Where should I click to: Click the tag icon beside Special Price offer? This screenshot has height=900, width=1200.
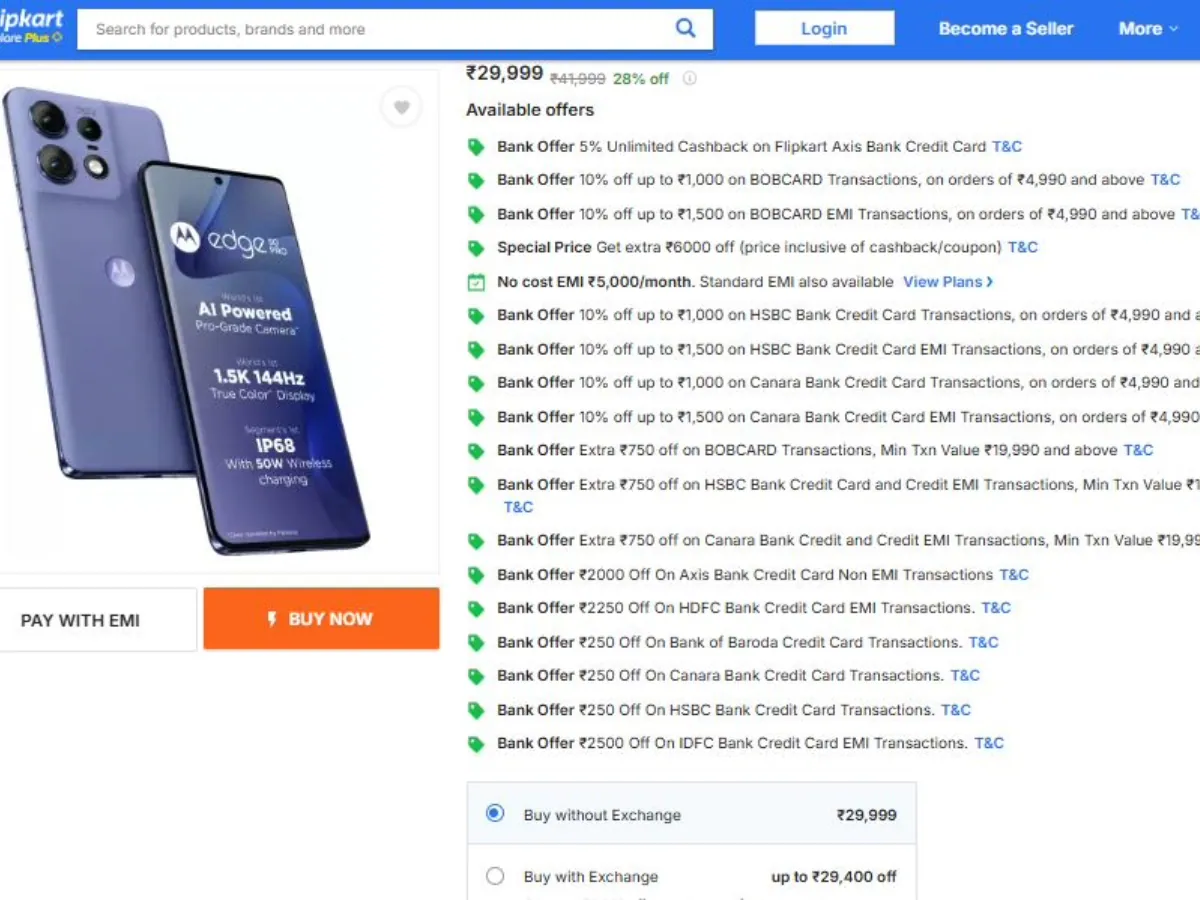pos(477,248)
